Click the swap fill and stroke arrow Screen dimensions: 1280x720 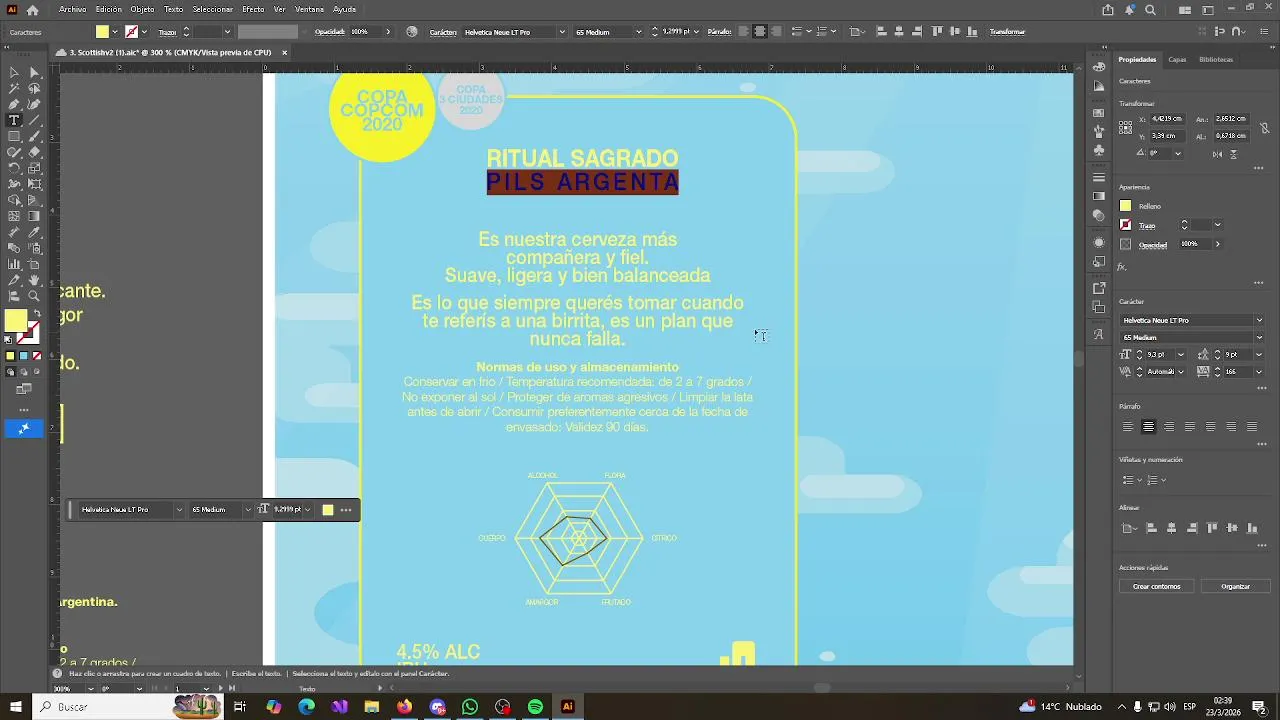tap(37, 314)
